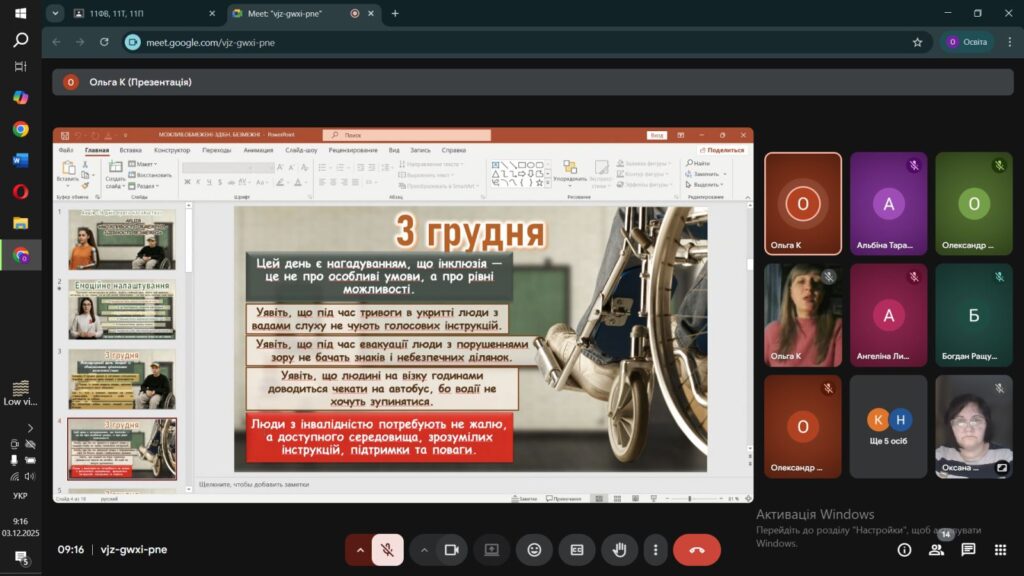Turn on closed captions

tap(577, 550)
